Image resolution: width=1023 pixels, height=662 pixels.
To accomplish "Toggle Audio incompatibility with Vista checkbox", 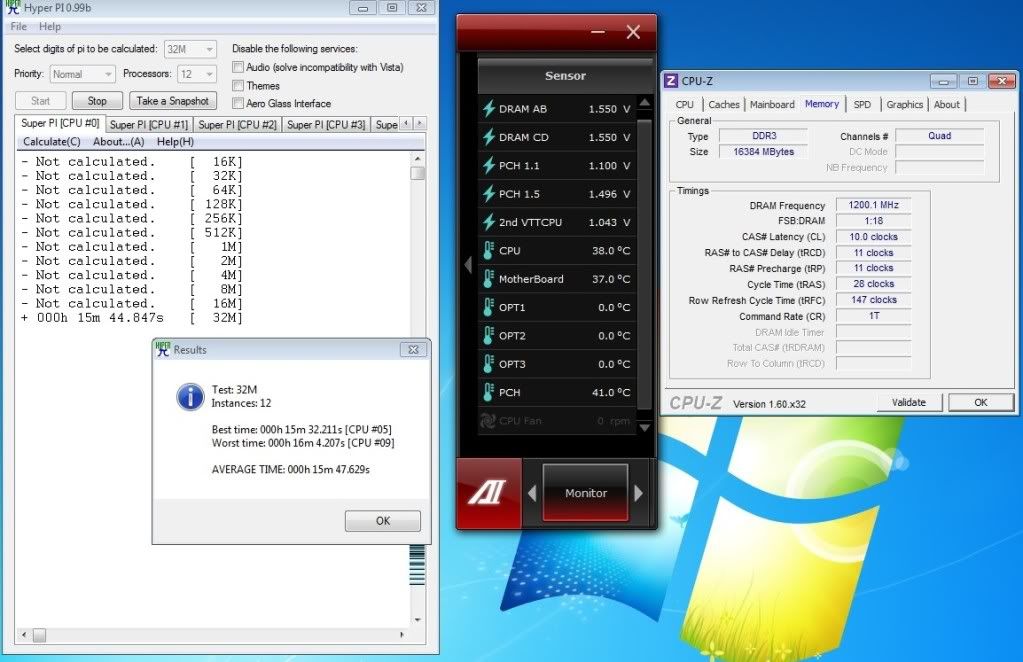I will click(238, 67).
